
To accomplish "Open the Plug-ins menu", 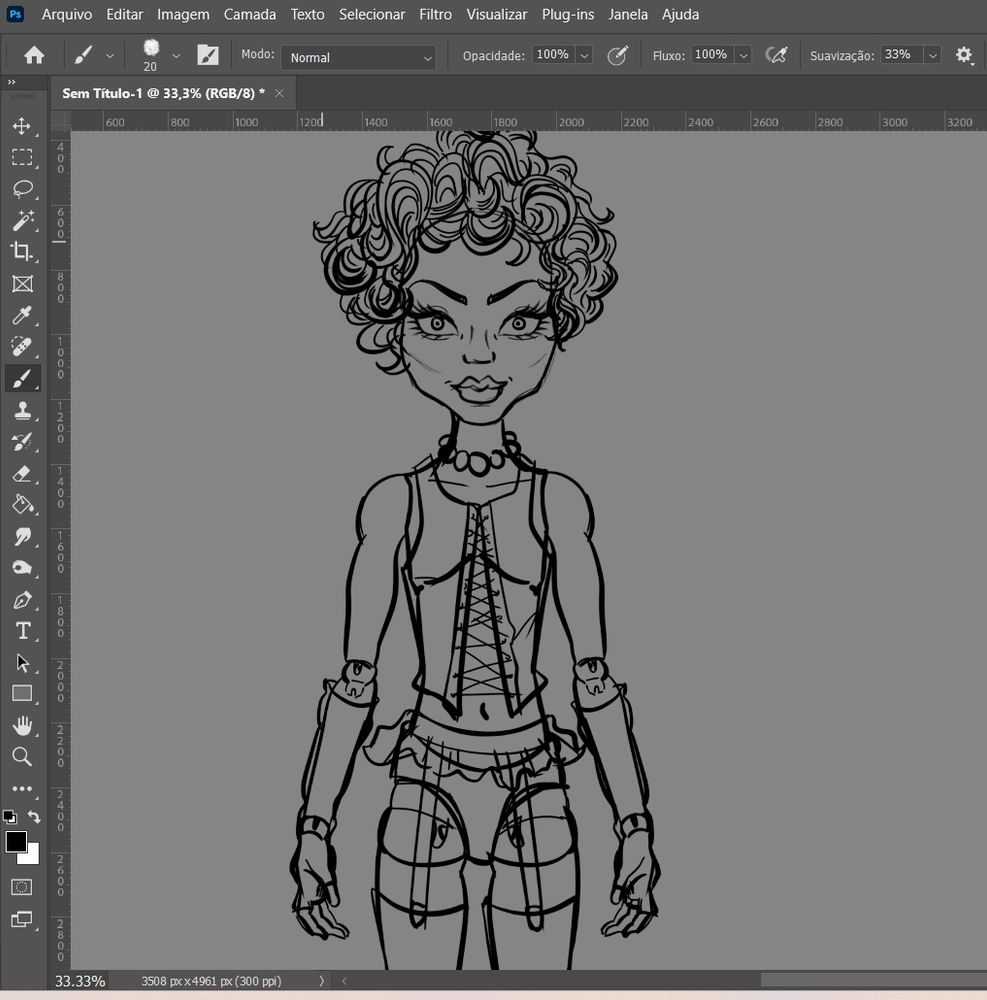I will [x=567, y=14].
